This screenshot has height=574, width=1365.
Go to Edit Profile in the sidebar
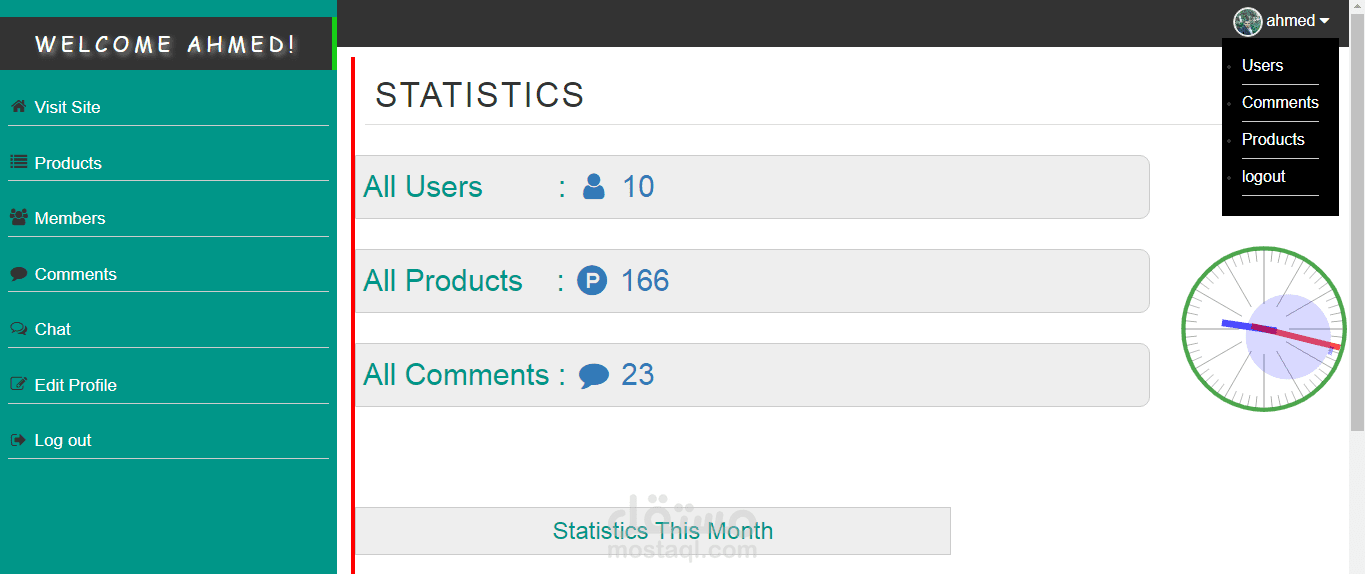[x=75, y=385]
